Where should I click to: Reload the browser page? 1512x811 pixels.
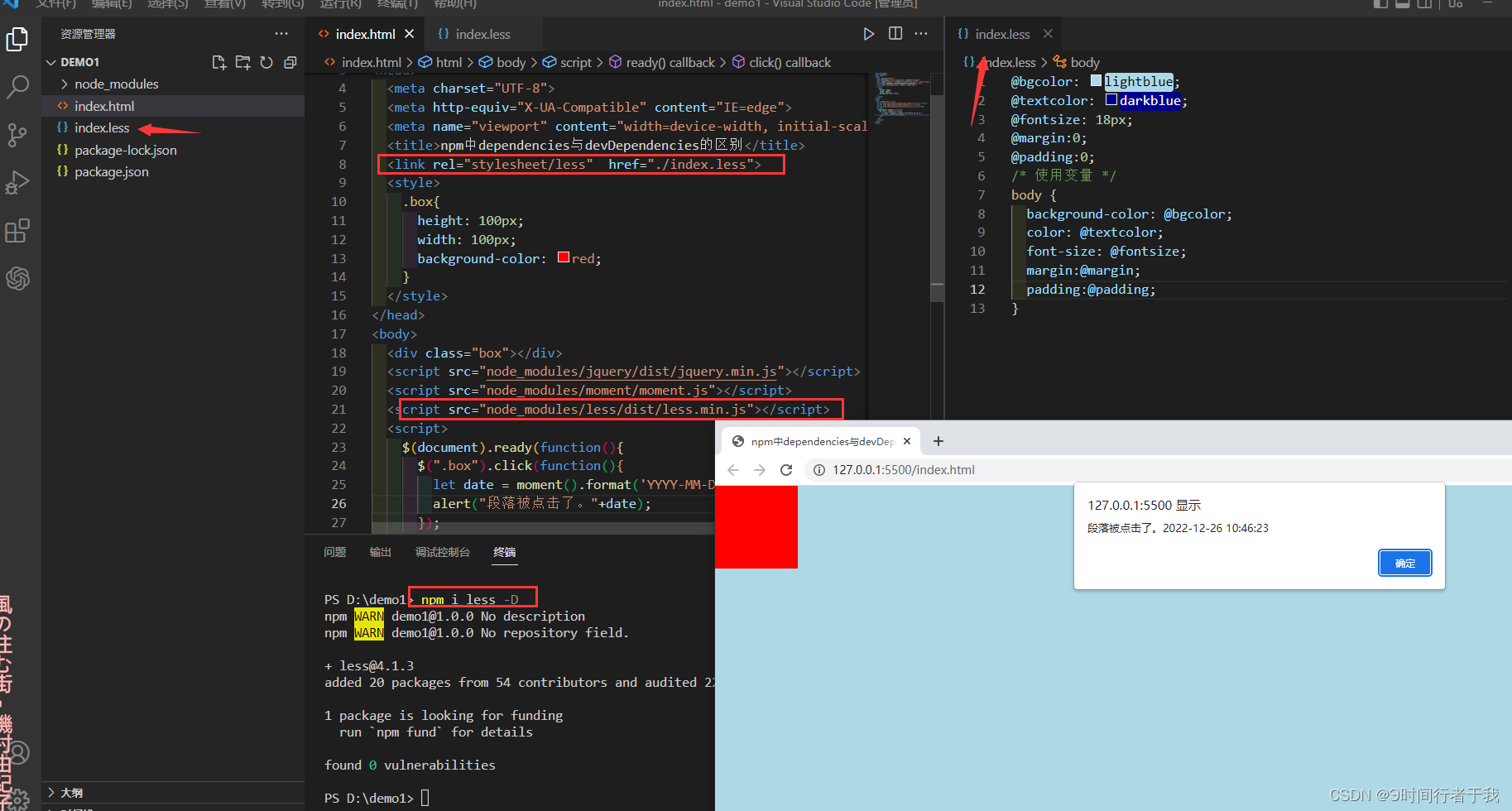[786, 470]
